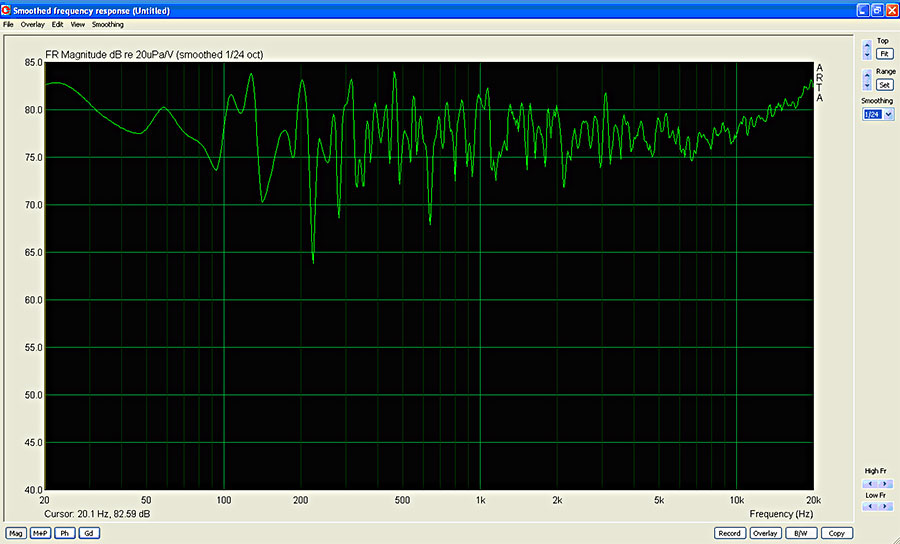Viewport: 900px width, 544px height.
Task: Minimize the Smoothed frequency response window
Action: pyautogui.click(x=863, y=10)
